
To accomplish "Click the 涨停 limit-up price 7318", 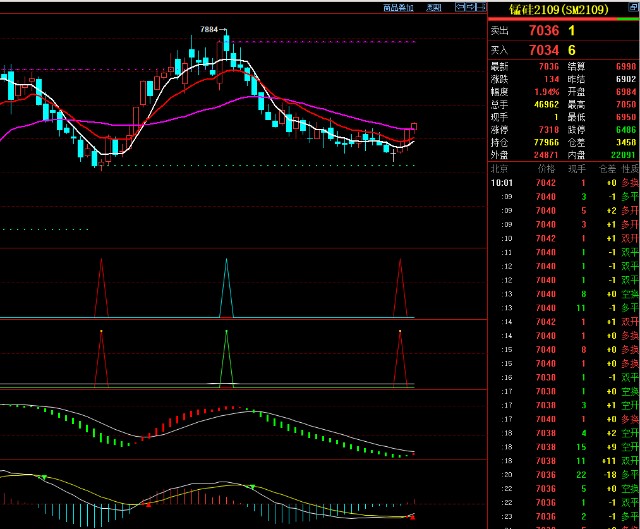I will pyautogui.click(x=546, y=128).
